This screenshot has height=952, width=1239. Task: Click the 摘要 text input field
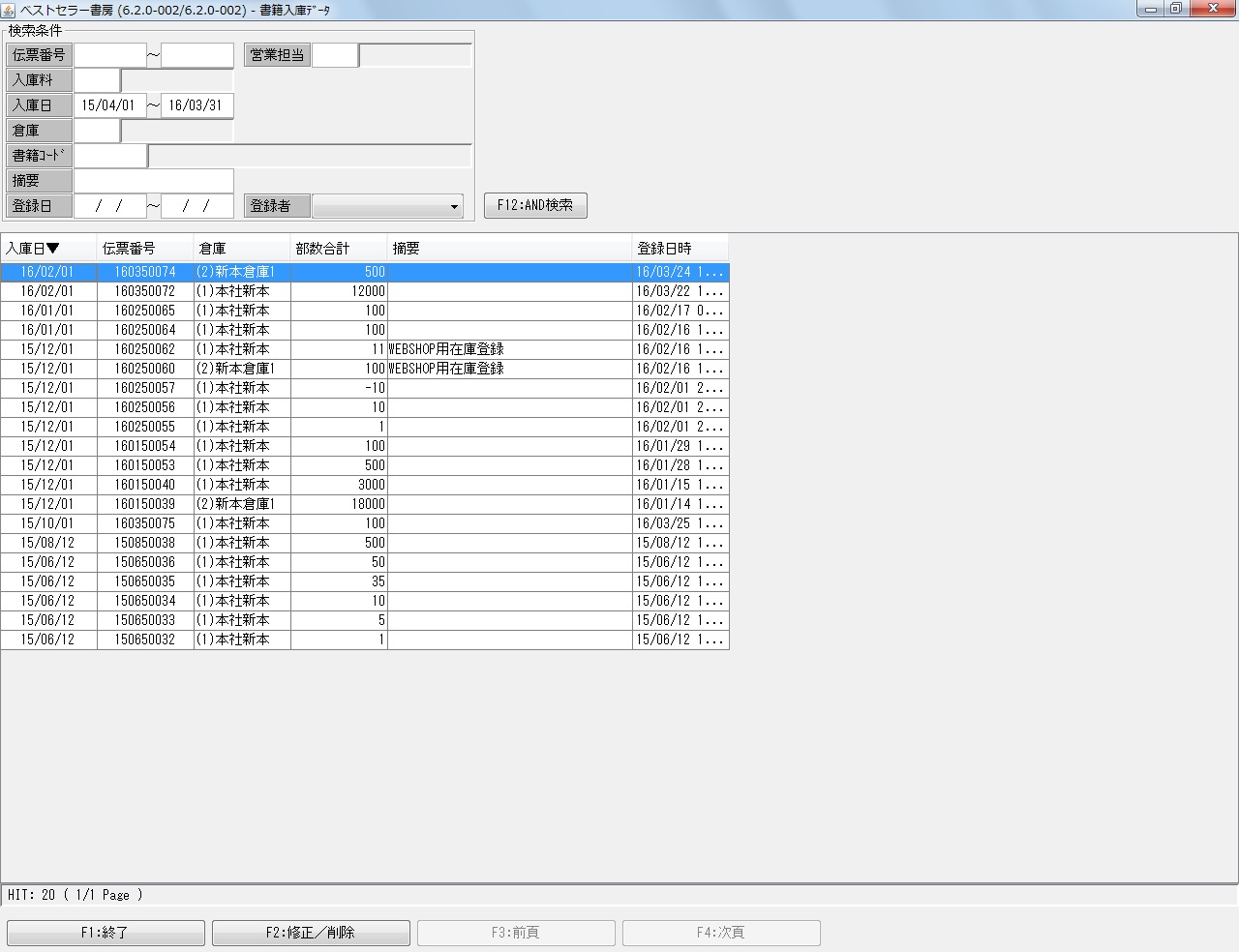click(154, 181)
